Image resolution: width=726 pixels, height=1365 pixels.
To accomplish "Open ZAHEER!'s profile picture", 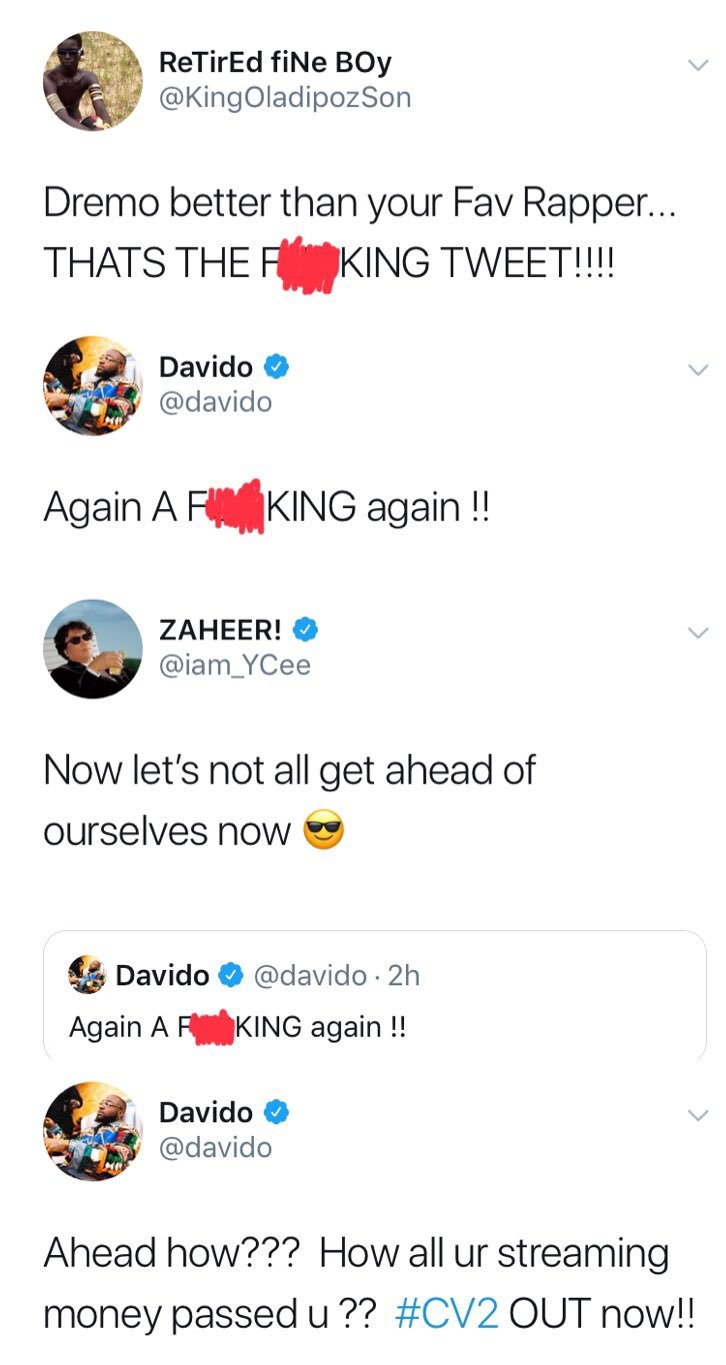I will point(92,648).
